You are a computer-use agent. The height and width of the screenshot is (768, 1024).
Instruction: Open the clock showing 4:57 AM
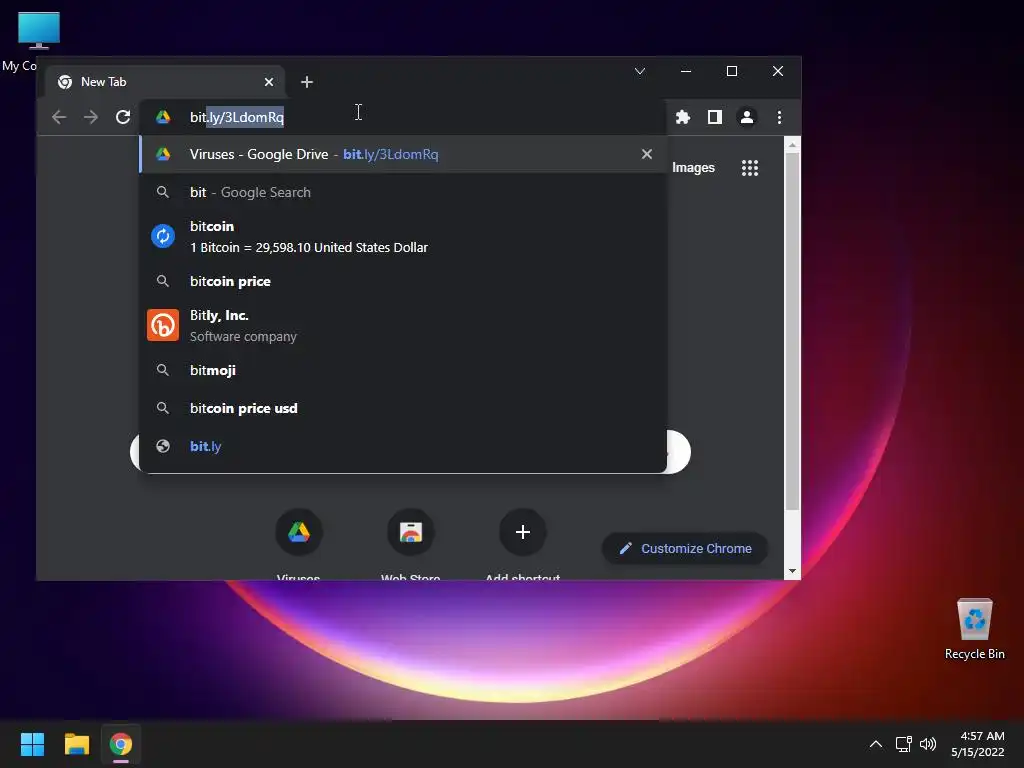[978, 744]
